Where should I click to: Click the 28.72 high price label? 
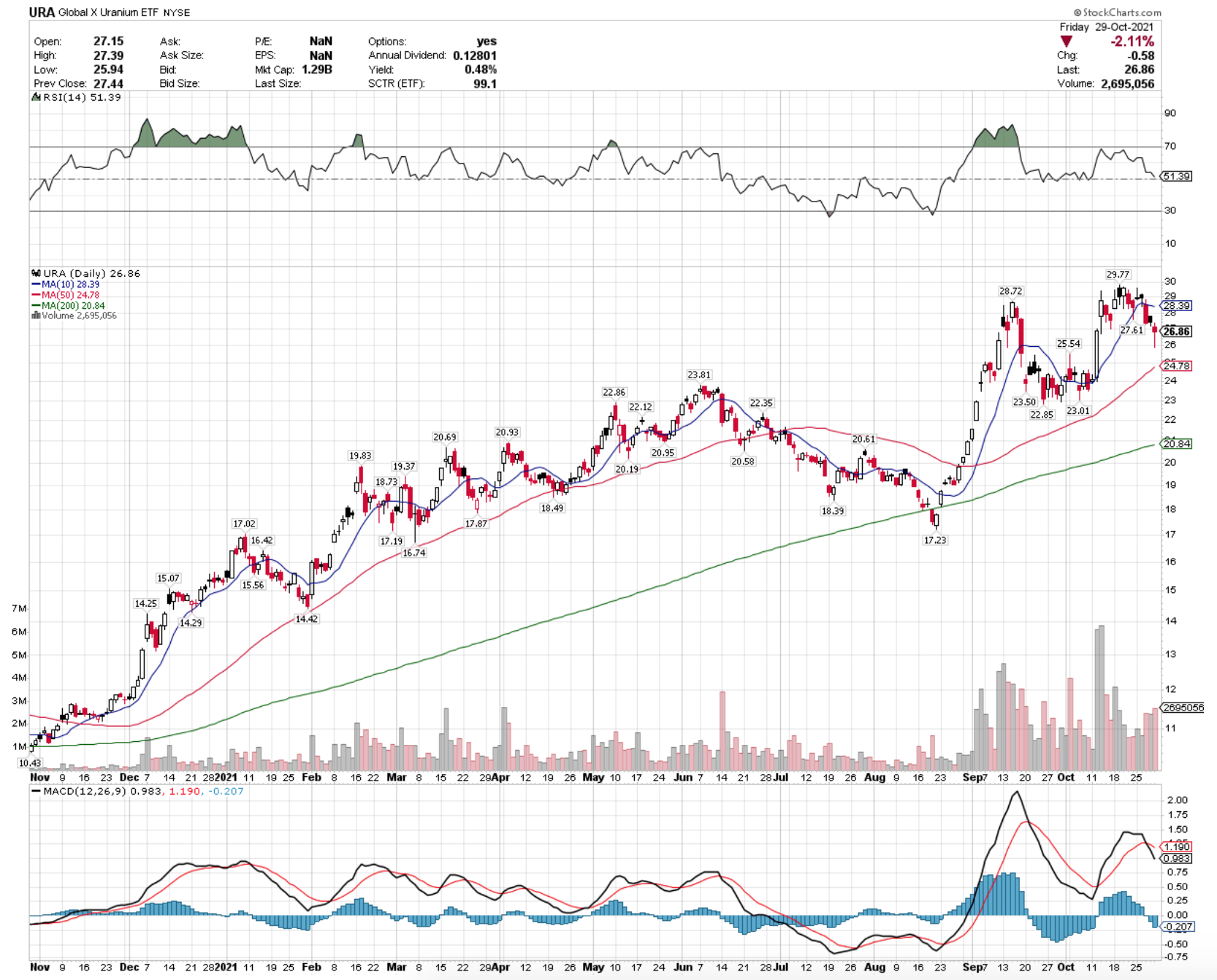1011,291
